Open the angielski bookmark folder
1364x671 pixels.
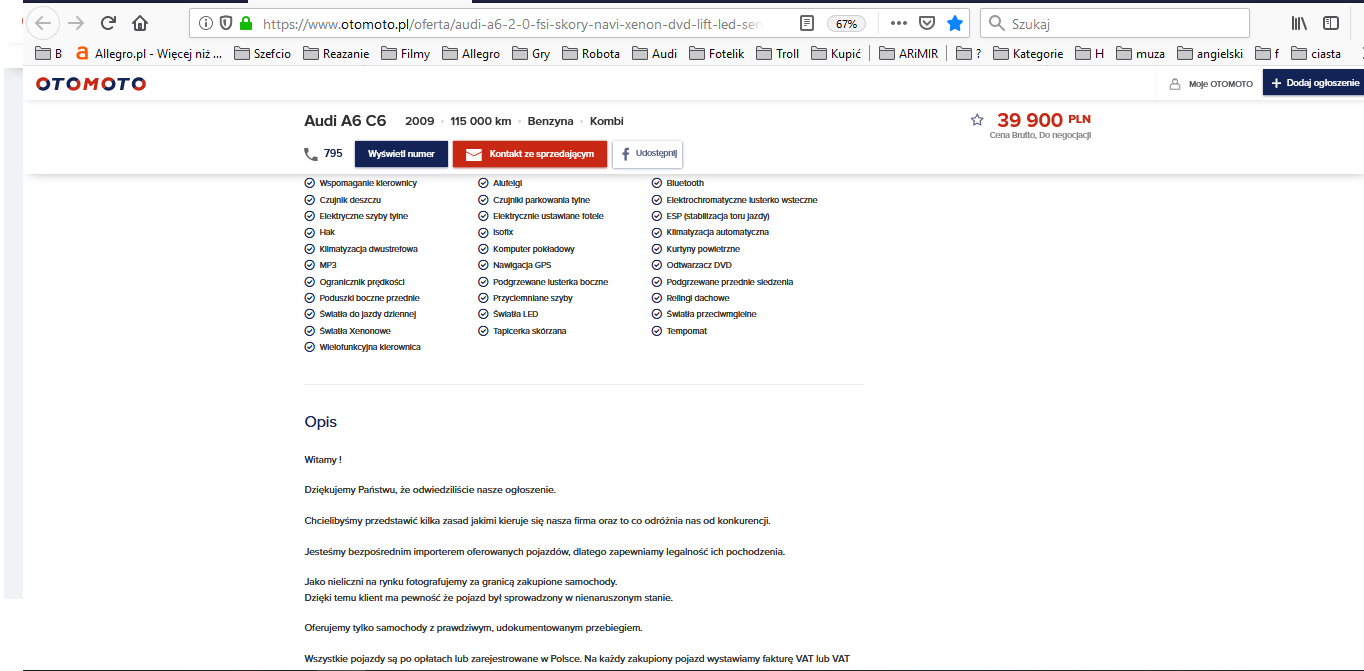1211,53
